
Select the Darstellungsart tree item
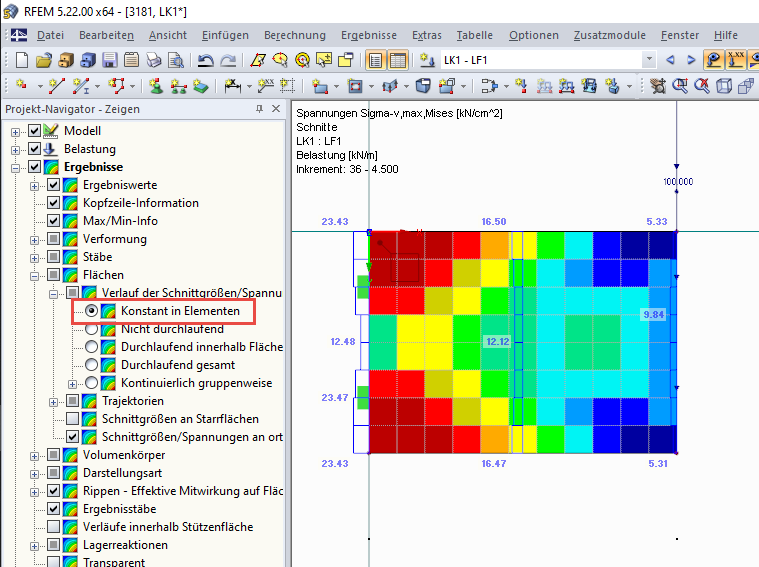(122, 473)
